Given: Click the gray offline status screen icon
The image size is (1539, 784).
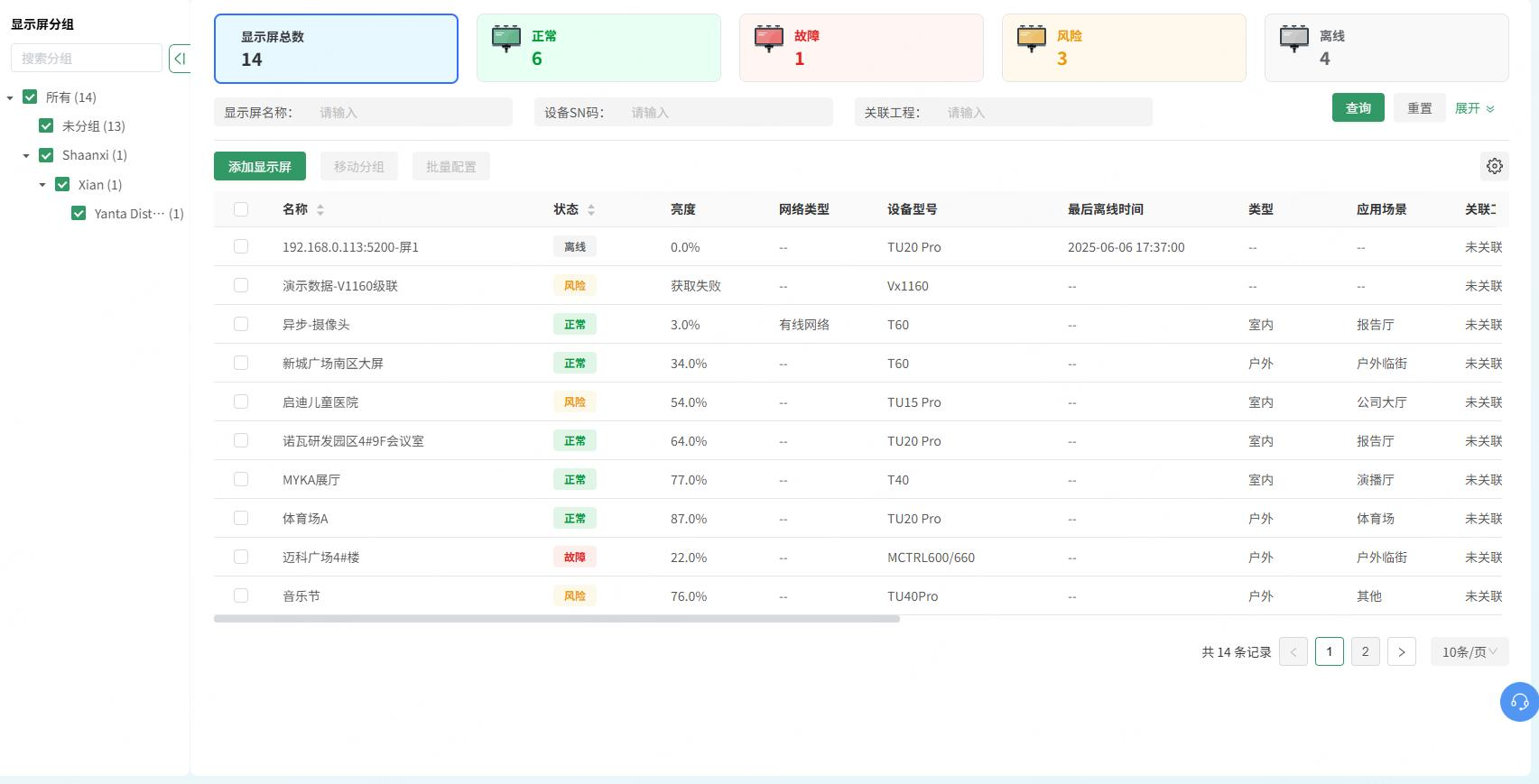Looking at the screenshot, I should pyautogui.click(x=1294, y=39).
